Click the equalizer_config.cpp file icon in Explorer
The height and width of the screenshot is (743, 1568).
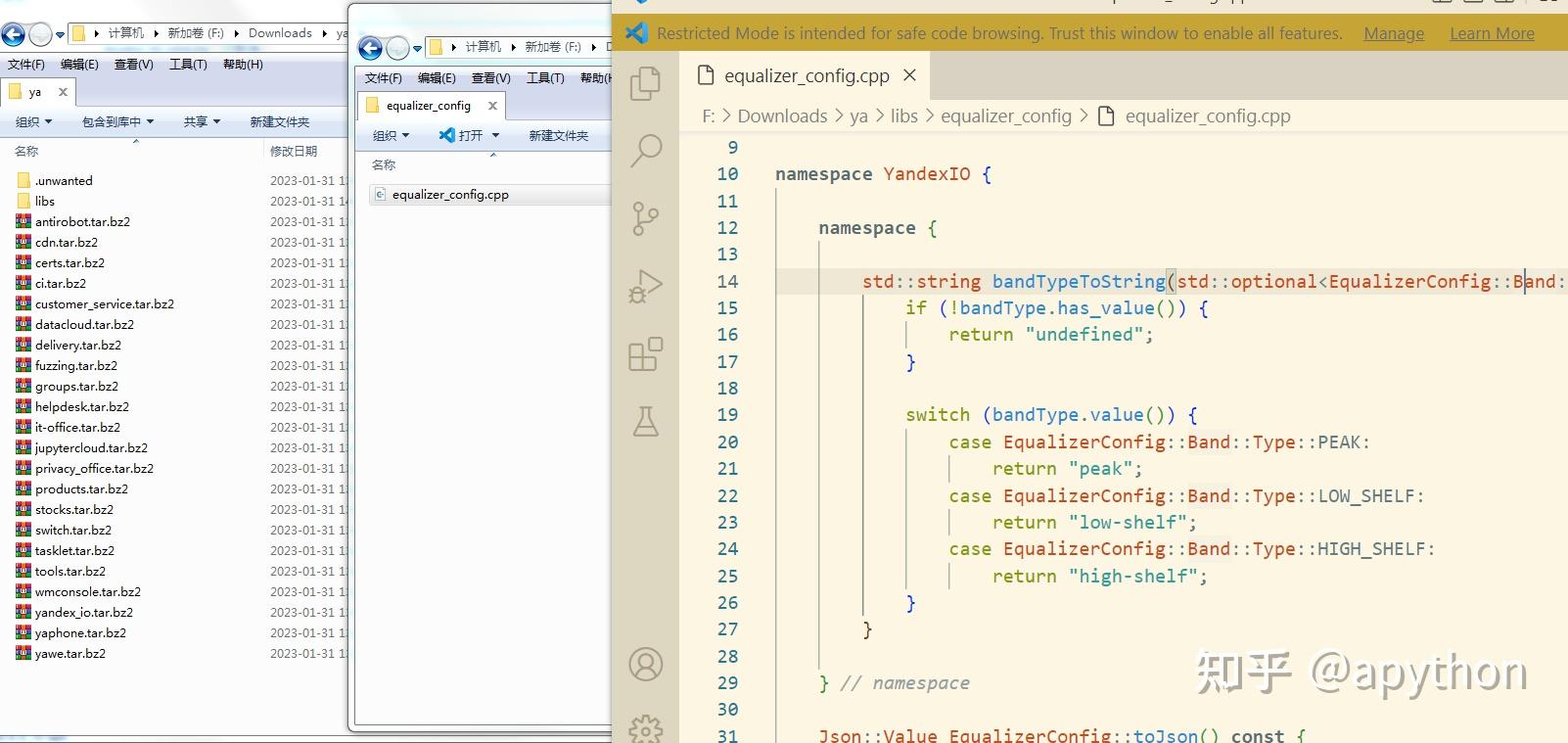380,195
